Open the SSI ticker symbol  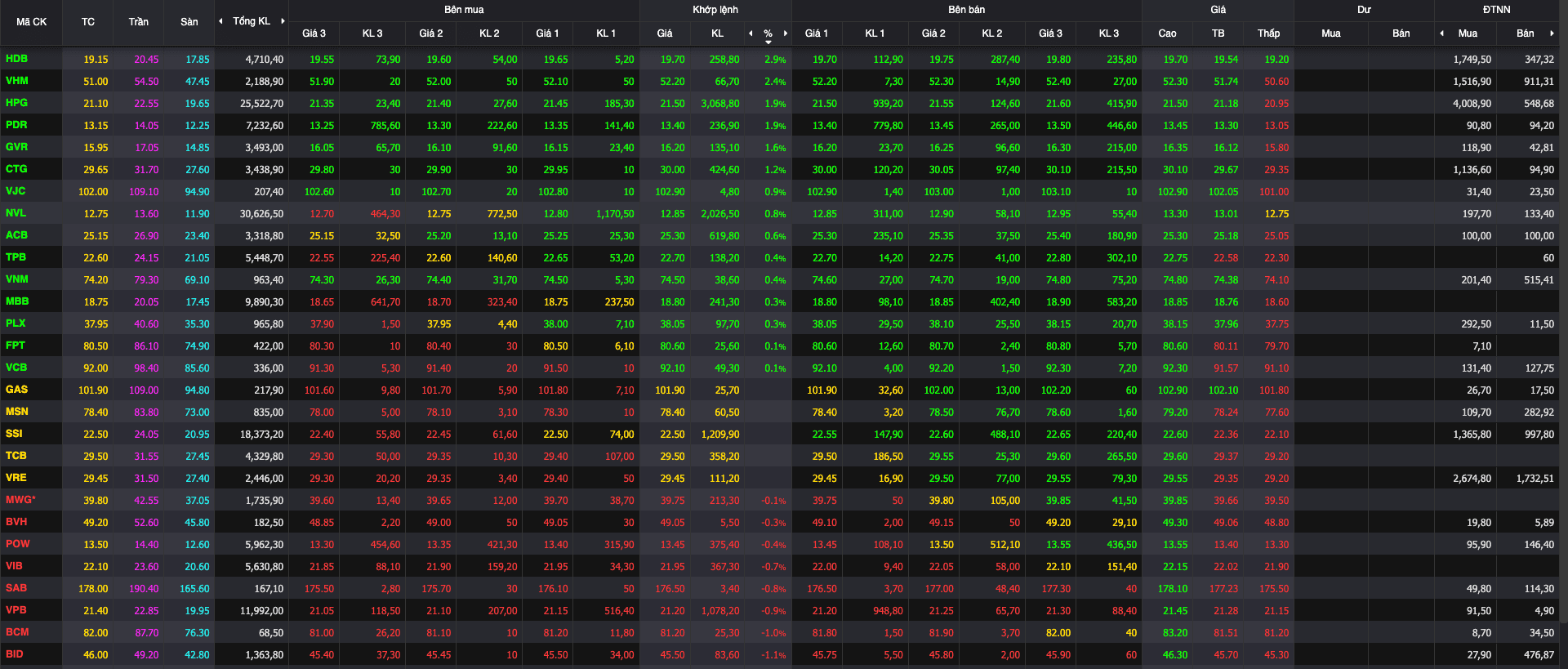[x=14, y=434]
